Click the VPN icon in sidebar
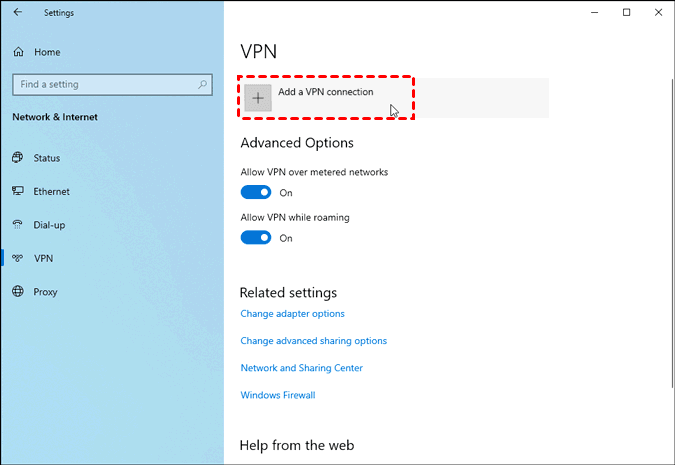Viewport: 675px width, 465px height. click(x=17, y=258)
